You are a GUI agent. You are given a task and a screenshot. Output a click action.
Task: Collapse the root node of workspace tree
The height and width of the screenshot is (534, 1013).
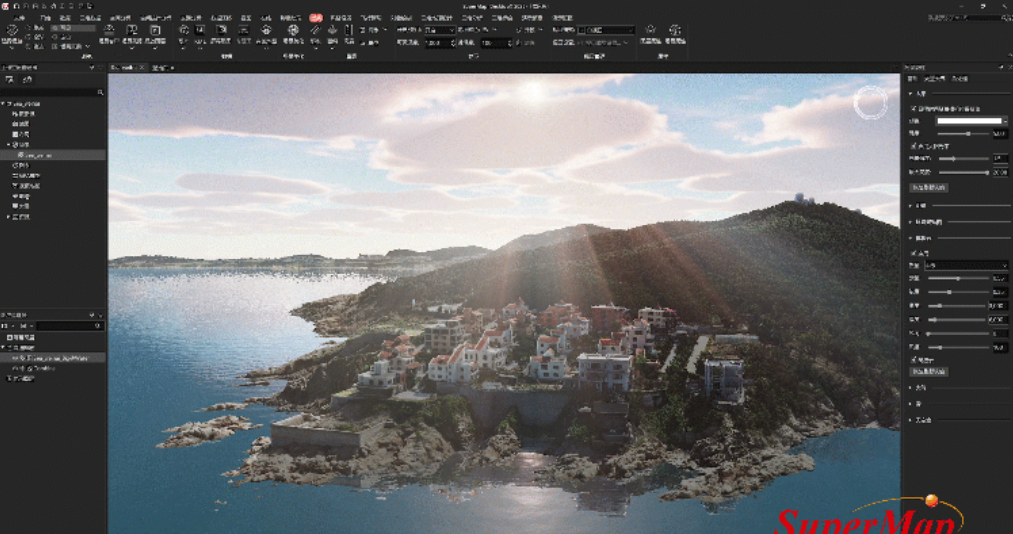pyautogui.click(x=3, y=103)
